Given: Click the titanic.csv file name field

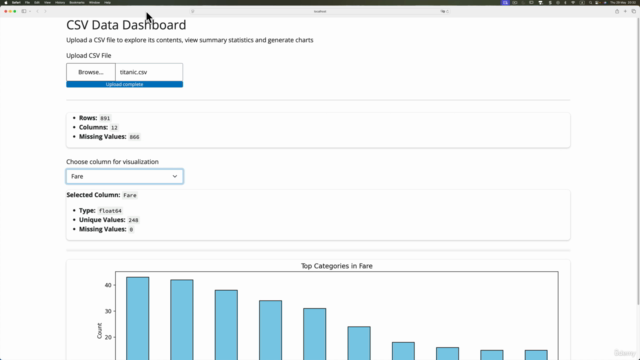Looking at the screenshot, I should [149, 72].
